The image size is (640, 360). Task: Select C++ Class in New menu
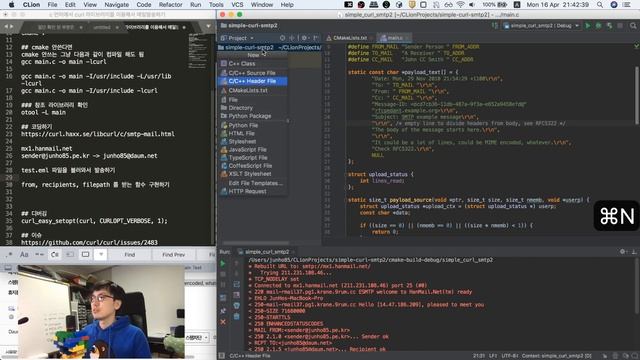(253, 64)
